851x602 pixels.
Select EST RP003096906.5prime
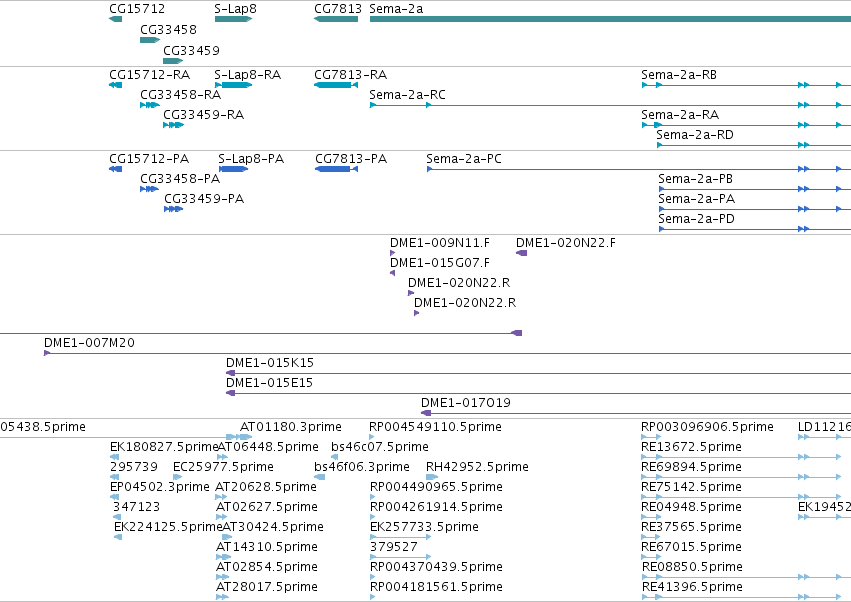[651, 437]
